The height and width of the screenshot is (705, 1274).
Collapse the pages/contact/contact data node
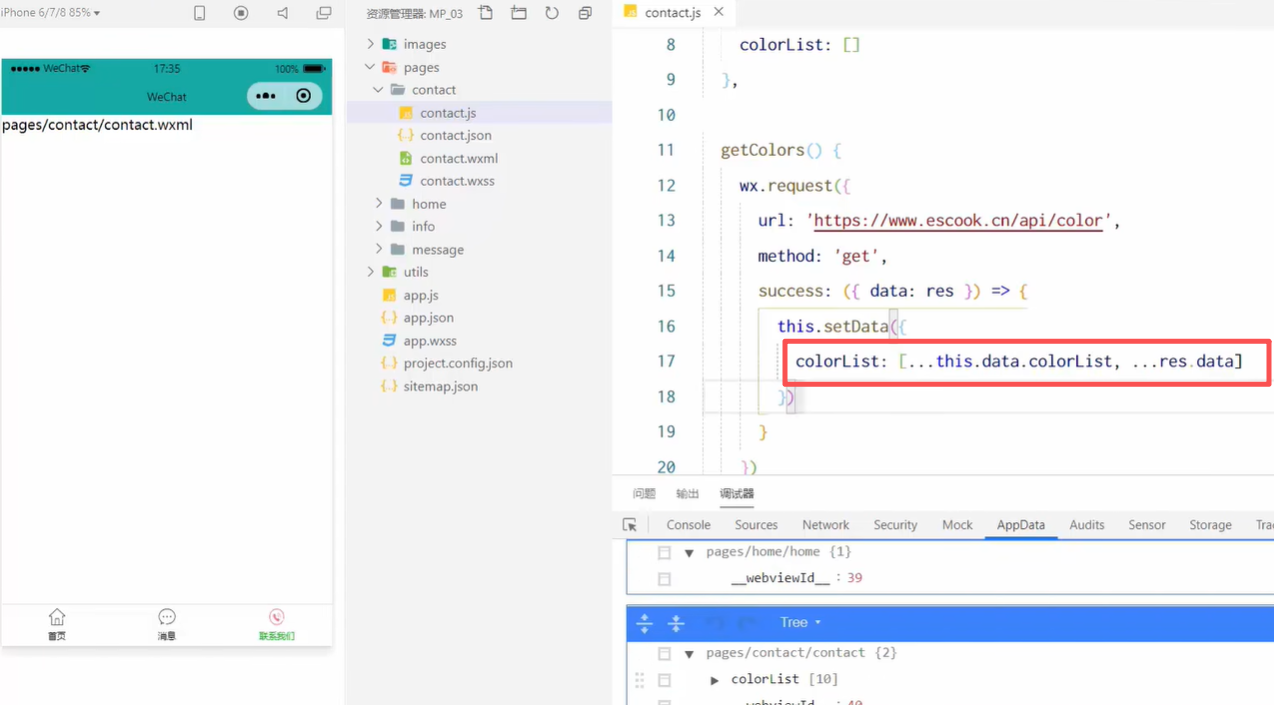tap(689, 654)
